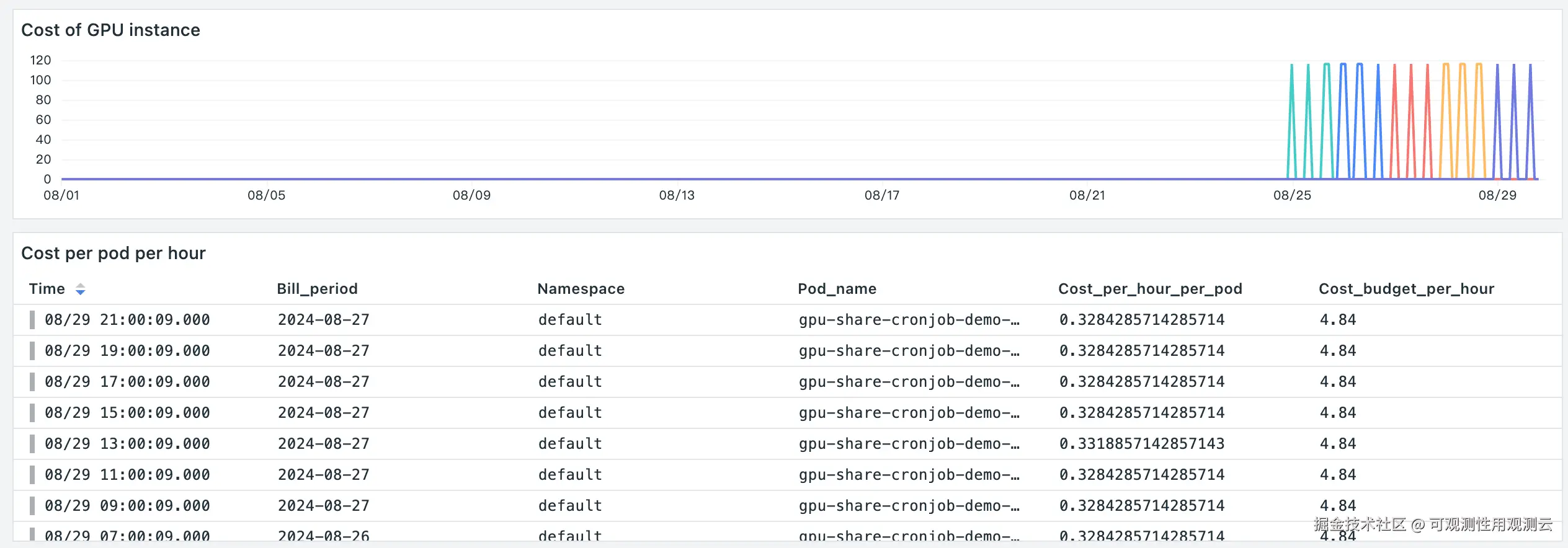Select the row indicator of 08/29 17:00:09

(x=32, y=382)
